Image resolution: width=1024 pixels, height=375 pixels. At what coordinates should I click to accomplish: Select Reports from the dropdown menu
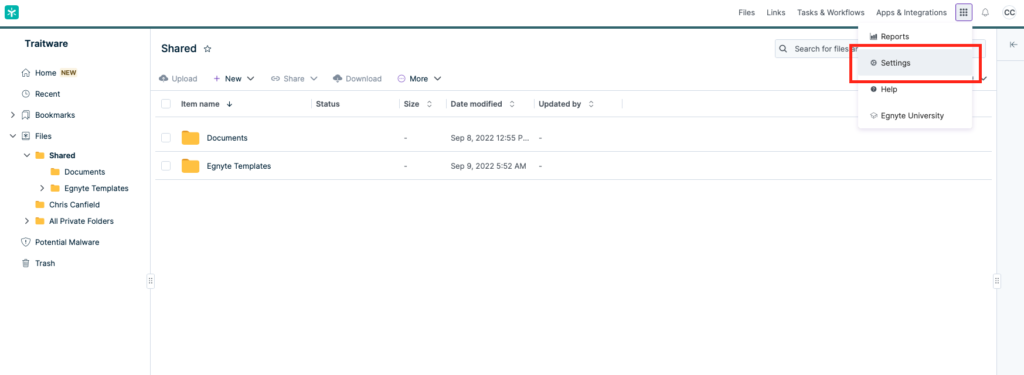(915, 37)
